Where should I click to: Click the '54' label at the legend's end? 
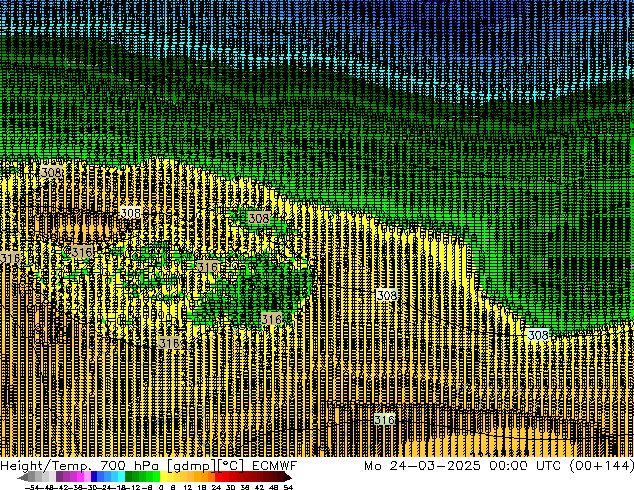[x=288, y=487]
